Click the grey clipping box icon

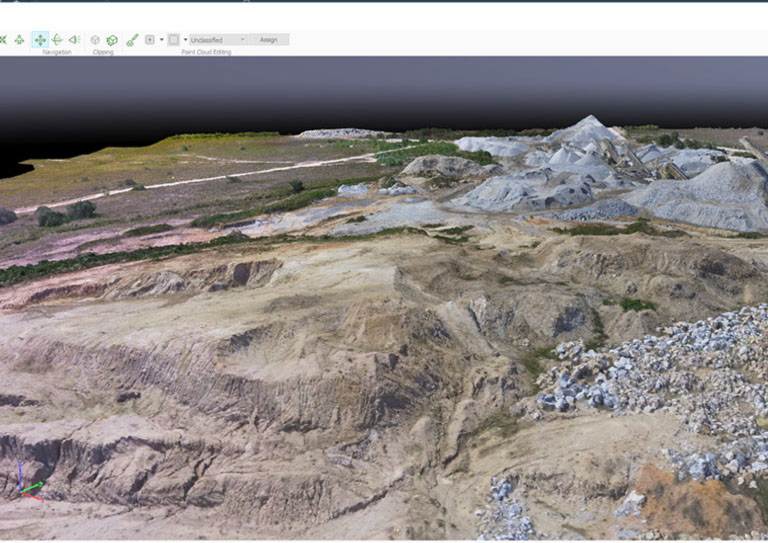coord(95,40)
